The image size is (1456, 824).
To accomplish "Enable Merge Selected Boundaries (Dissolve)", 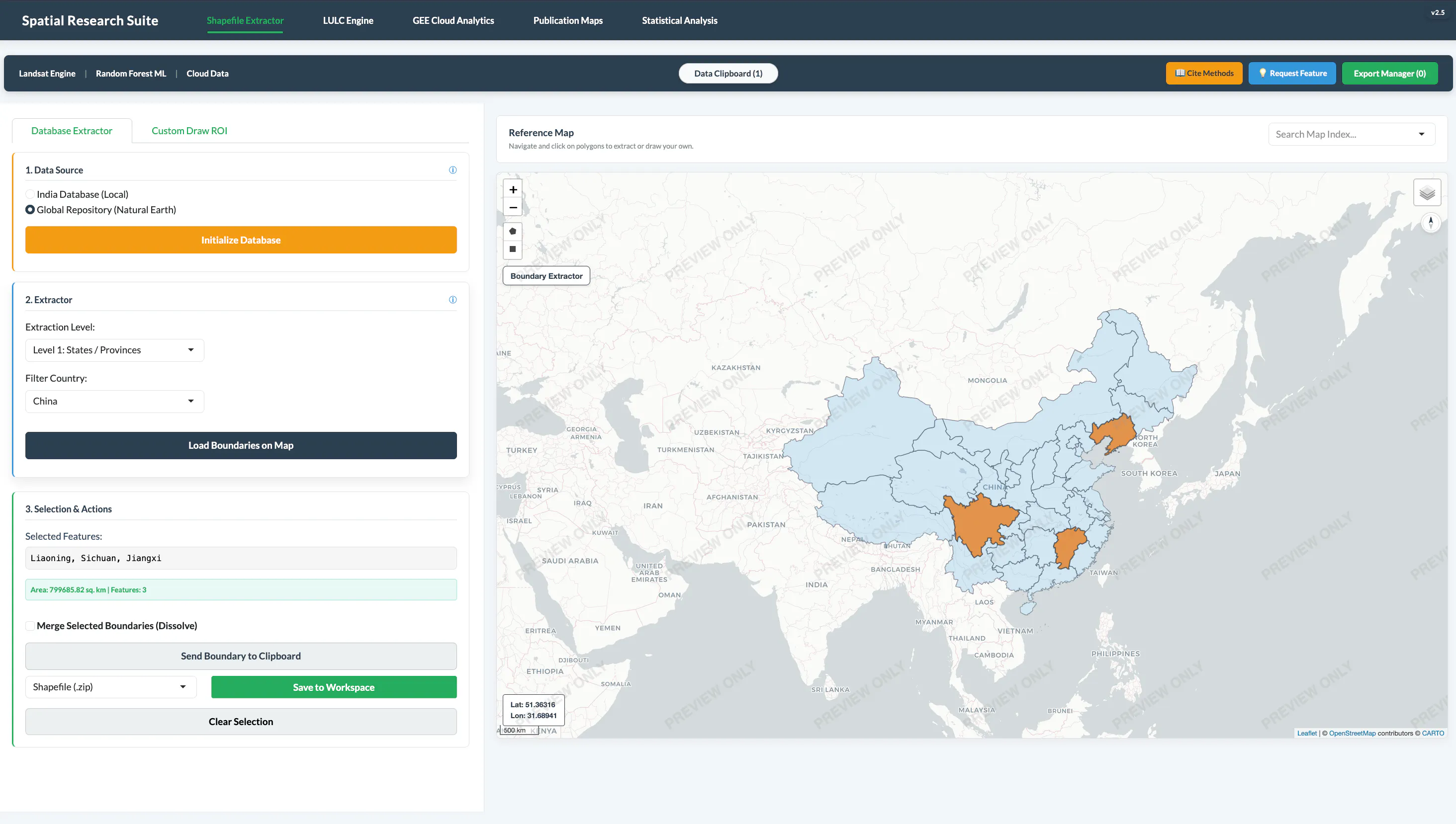I will [x=30, y=625].
